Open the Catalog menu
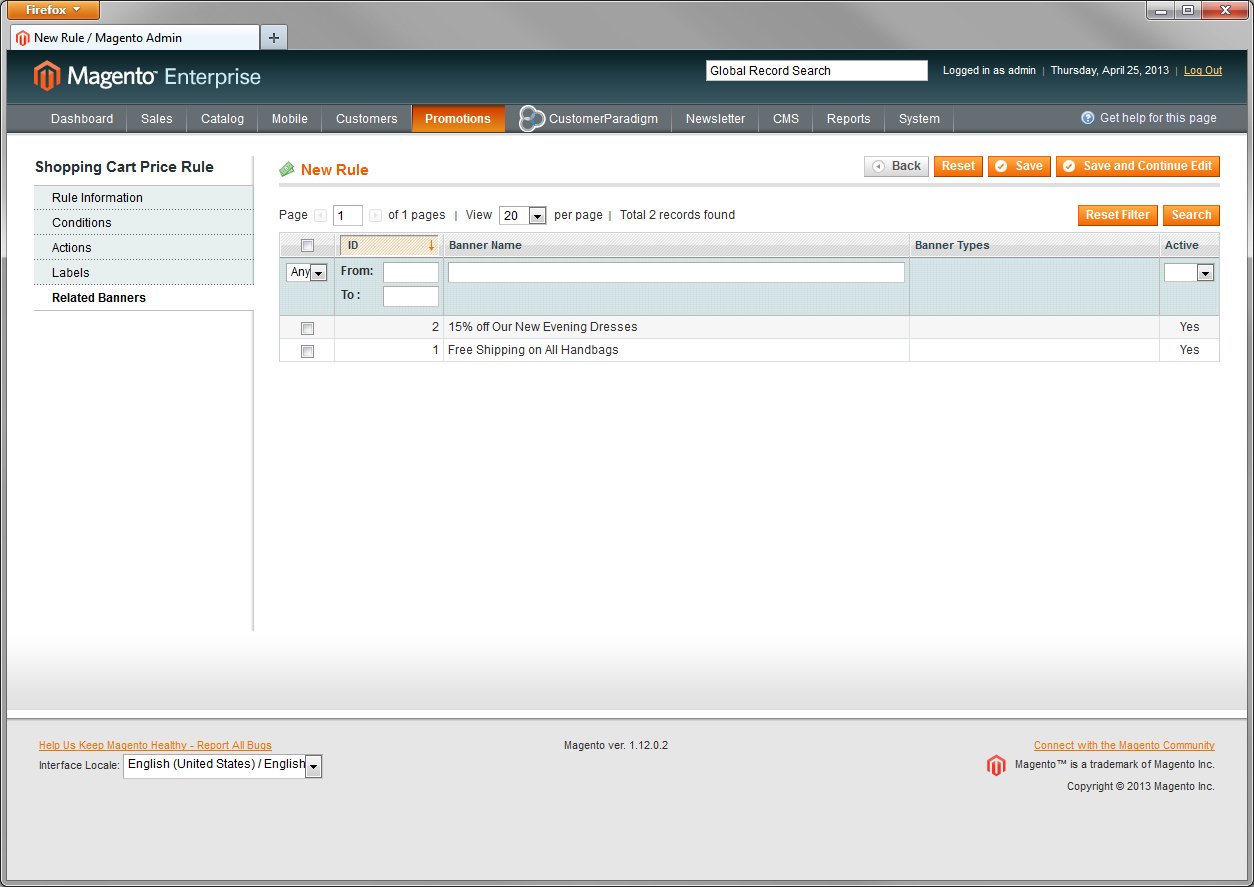 222,118
